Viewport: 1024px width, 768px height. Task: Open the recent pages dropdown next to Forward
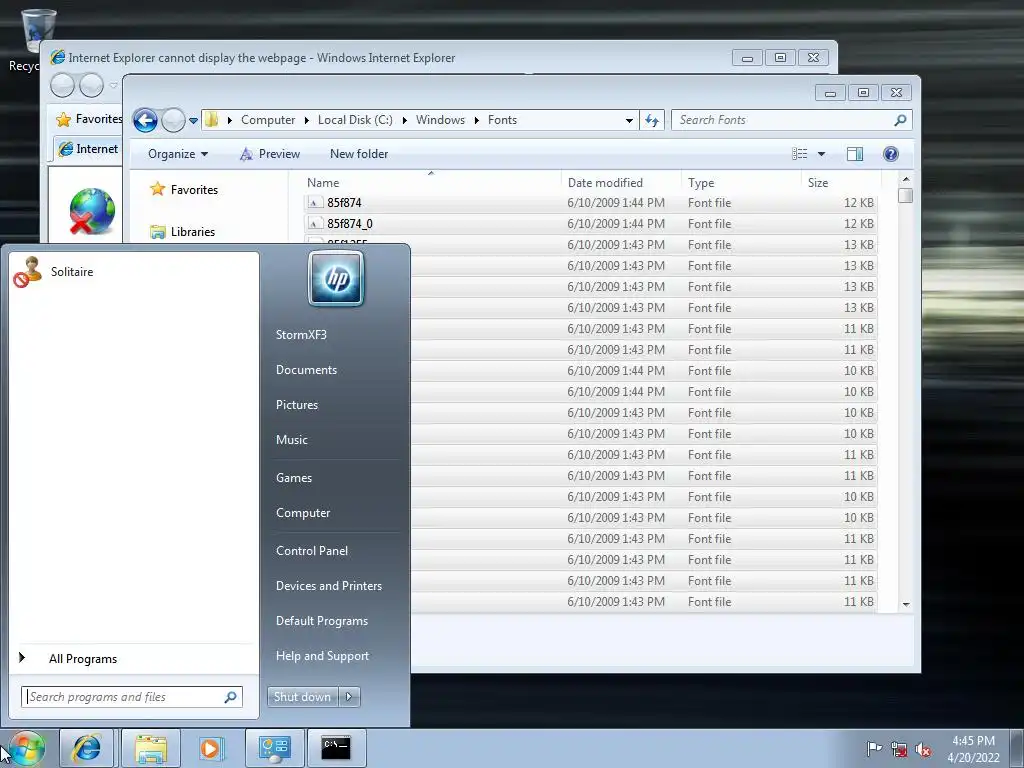[x=193, y=121]
